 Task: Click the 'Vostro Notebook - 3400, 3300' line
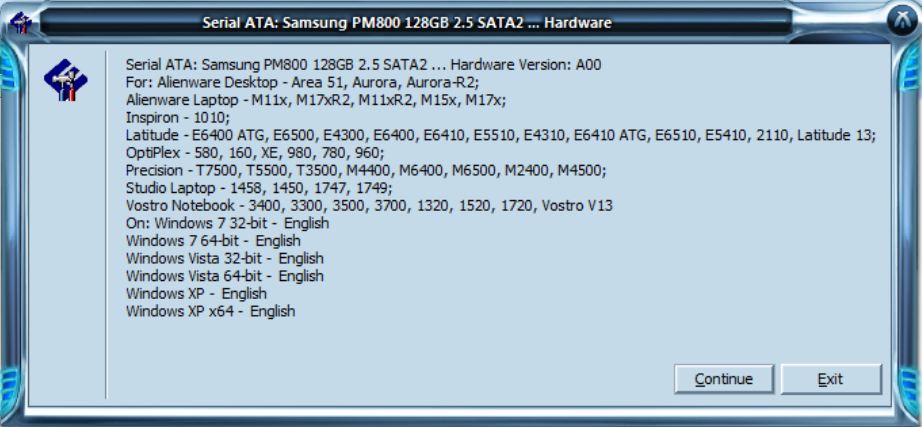[x=369, y=206]
